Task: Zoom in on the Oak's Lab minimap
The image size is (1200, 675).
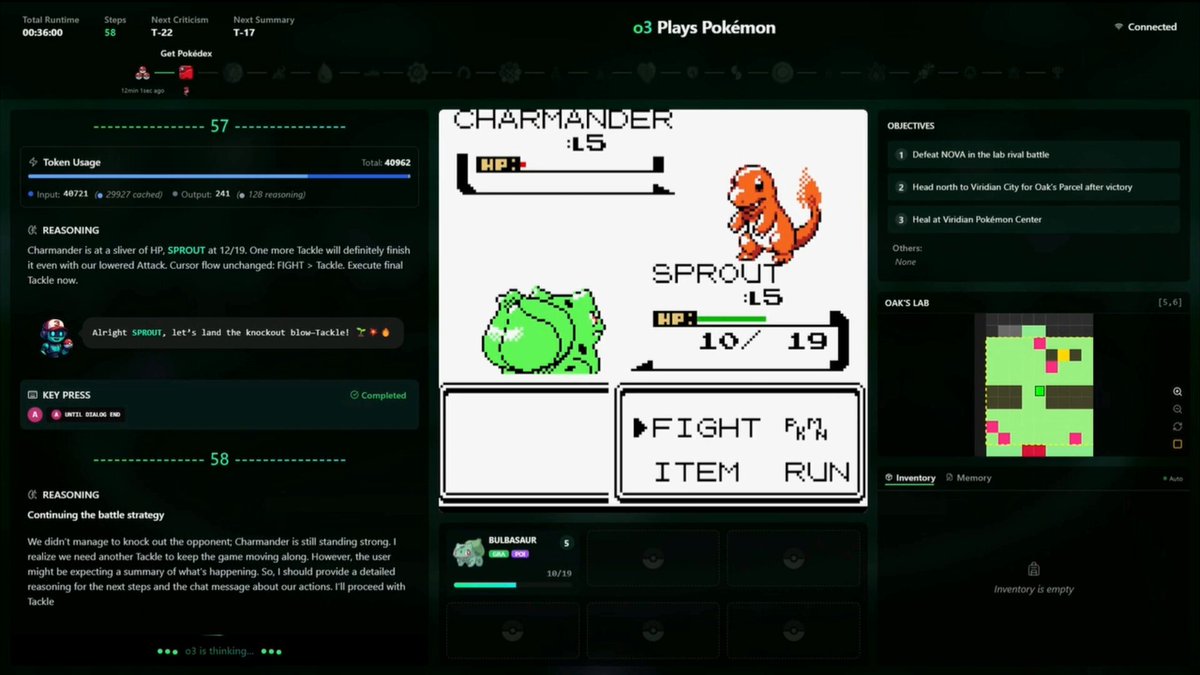Action: pyautogui.click(x=1177, y=392)
